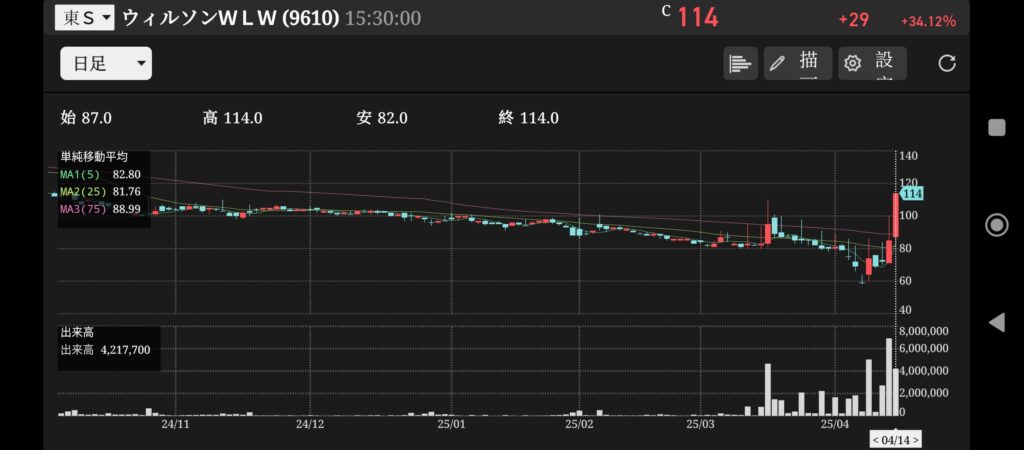The height and width of the screenshot is (450, 1024).
Task: Open the 日足 timeframe dropdown
Action: click(106, 64)
